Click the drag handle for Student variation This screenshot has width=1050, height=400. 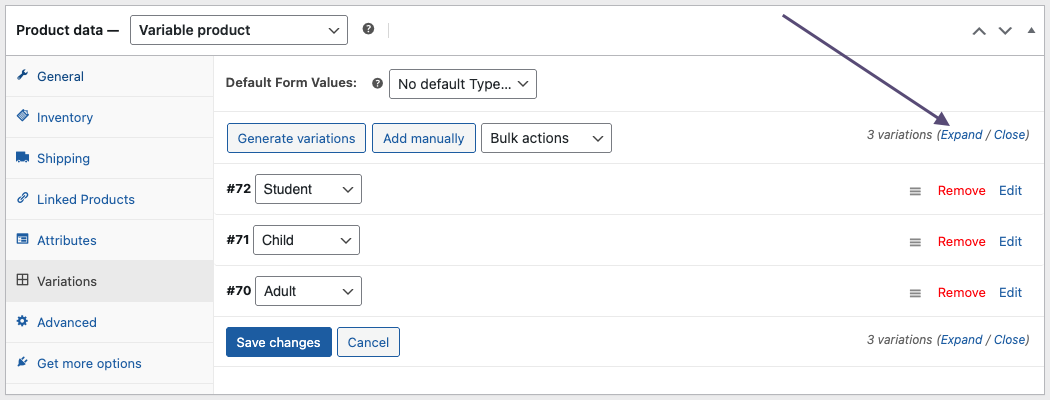coord(915,191)
